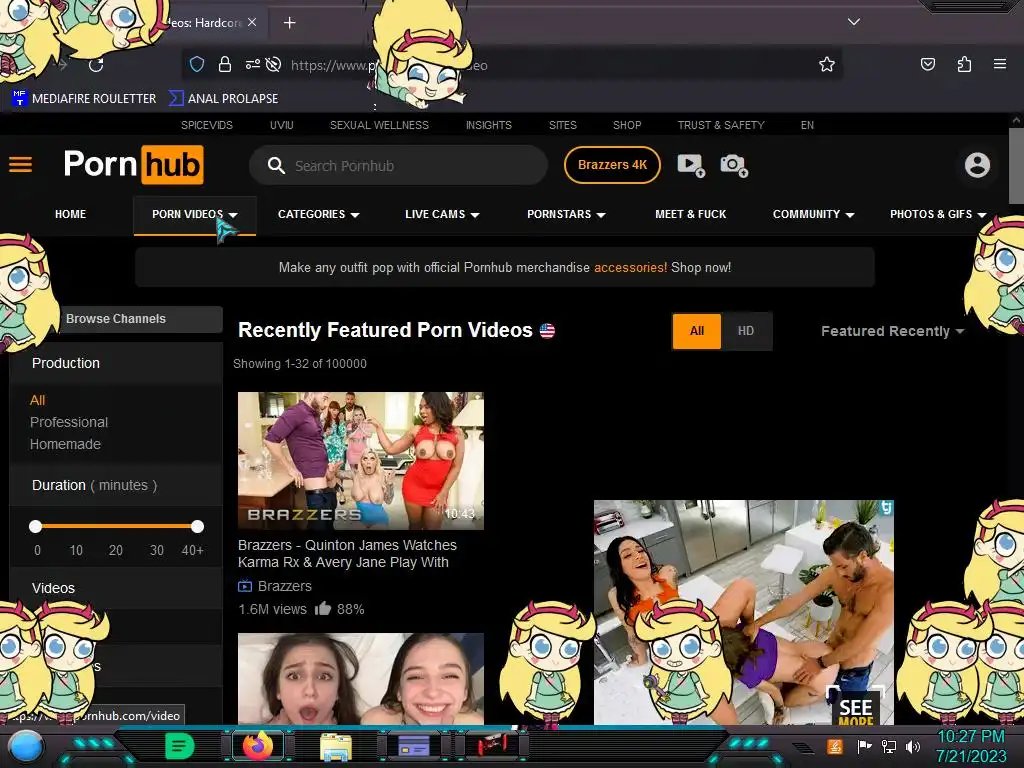Open the INSIGHTS top link
Viewport: 1024px width, 768px height.
488,125
